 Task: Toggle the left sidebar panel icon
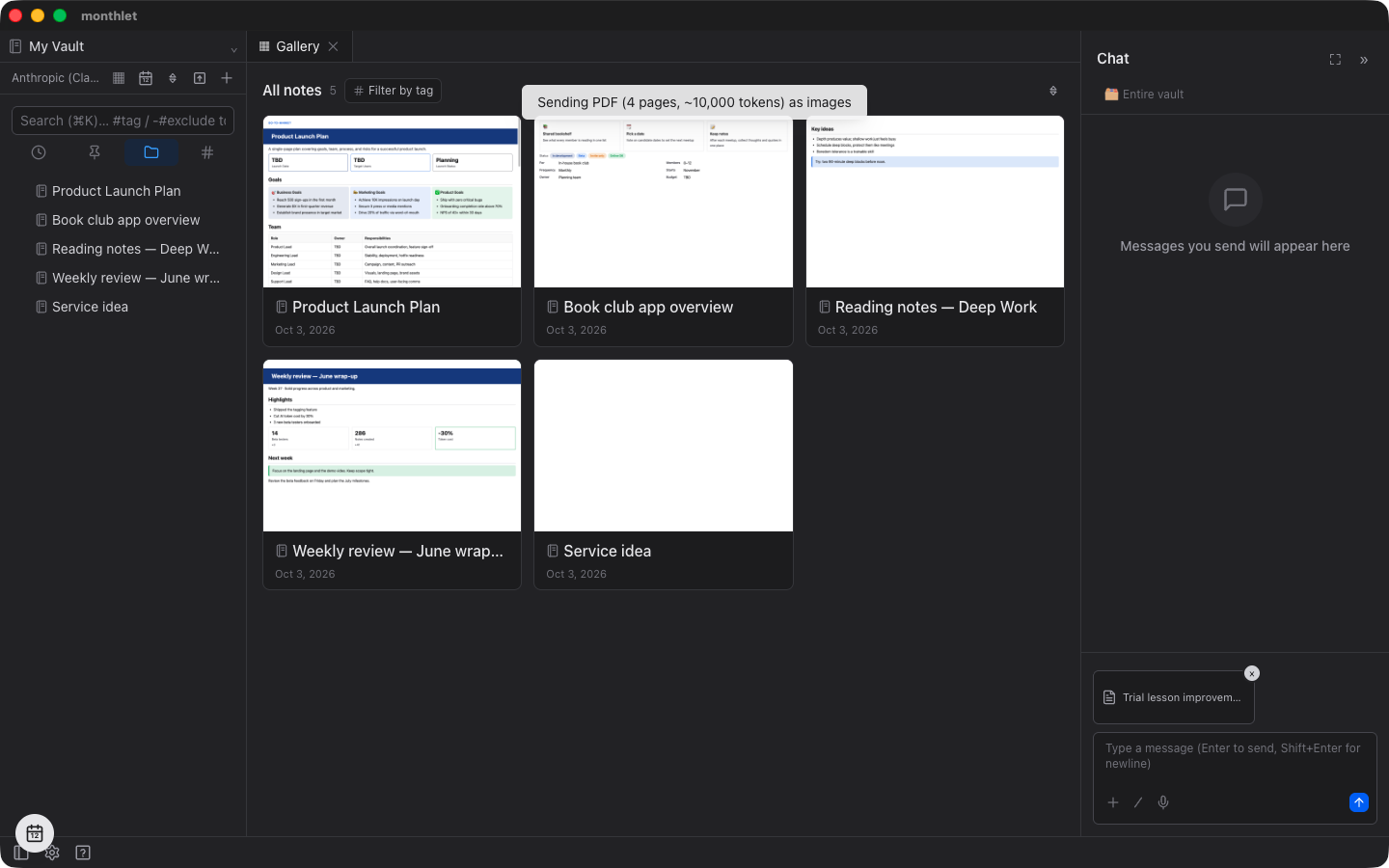click(x=21, y=853)
